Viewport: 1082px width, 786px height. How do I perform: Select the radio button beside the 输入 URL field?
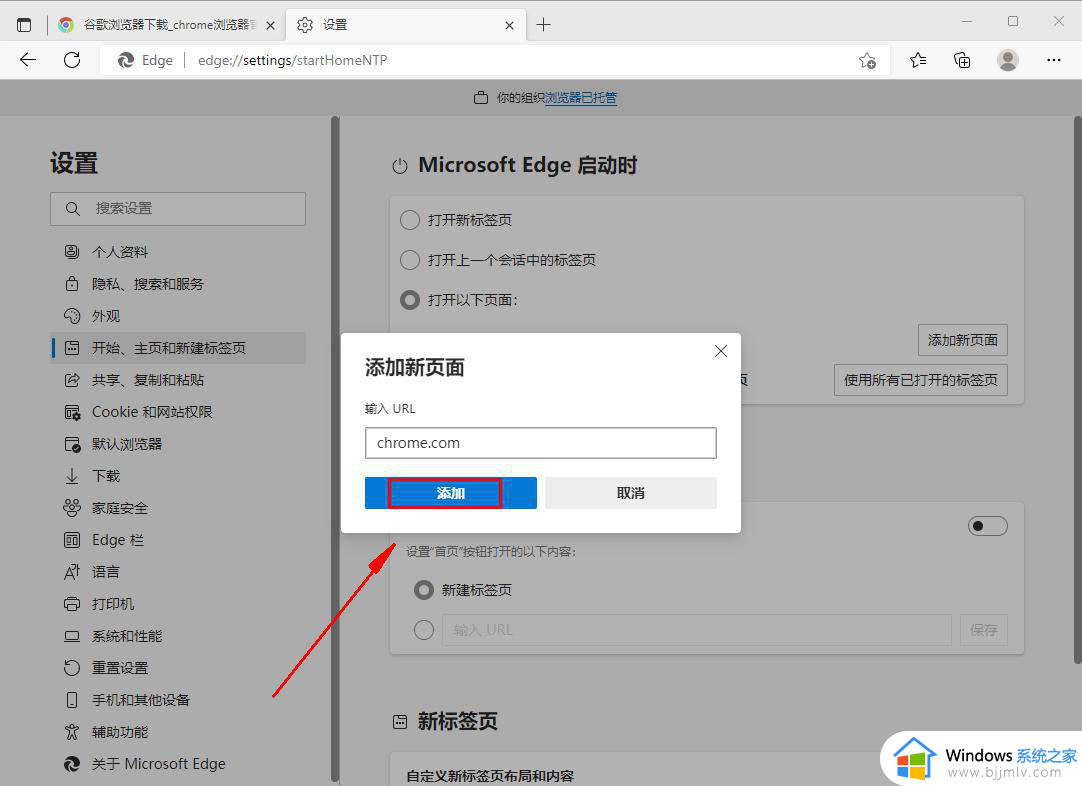coord(424,630)
